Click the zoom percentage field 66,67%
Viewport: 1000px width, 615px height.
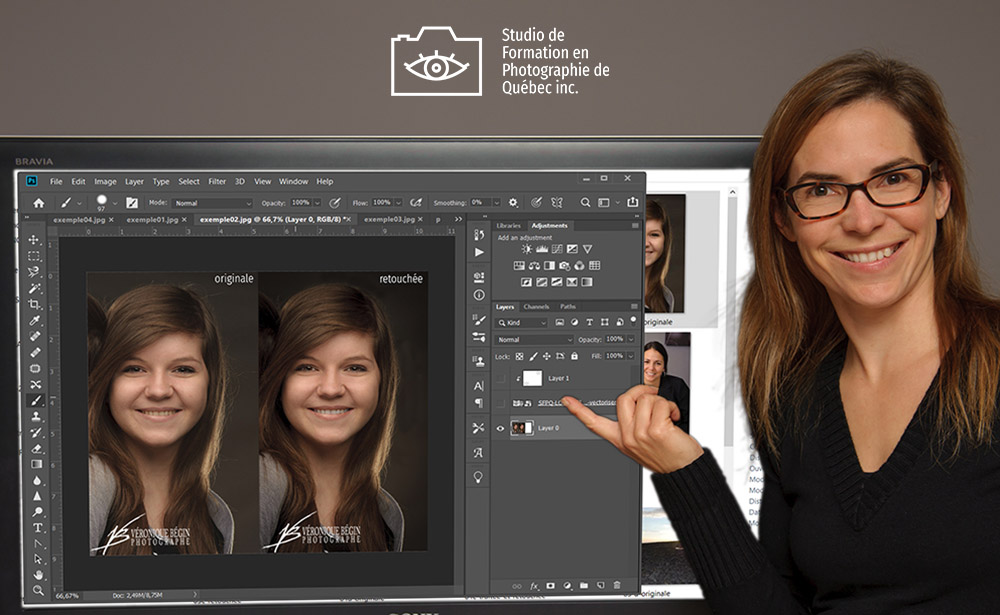[x=67, y=596]
